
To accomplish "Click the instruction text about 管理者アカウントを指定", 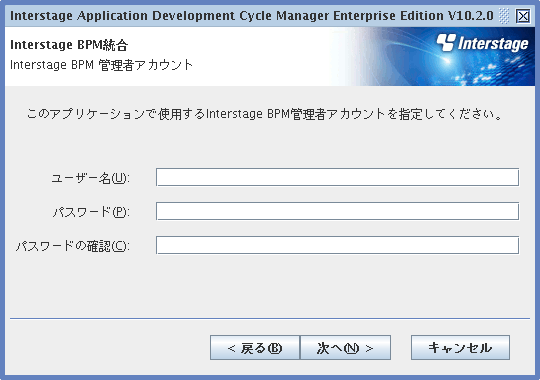I will point(264,114).
